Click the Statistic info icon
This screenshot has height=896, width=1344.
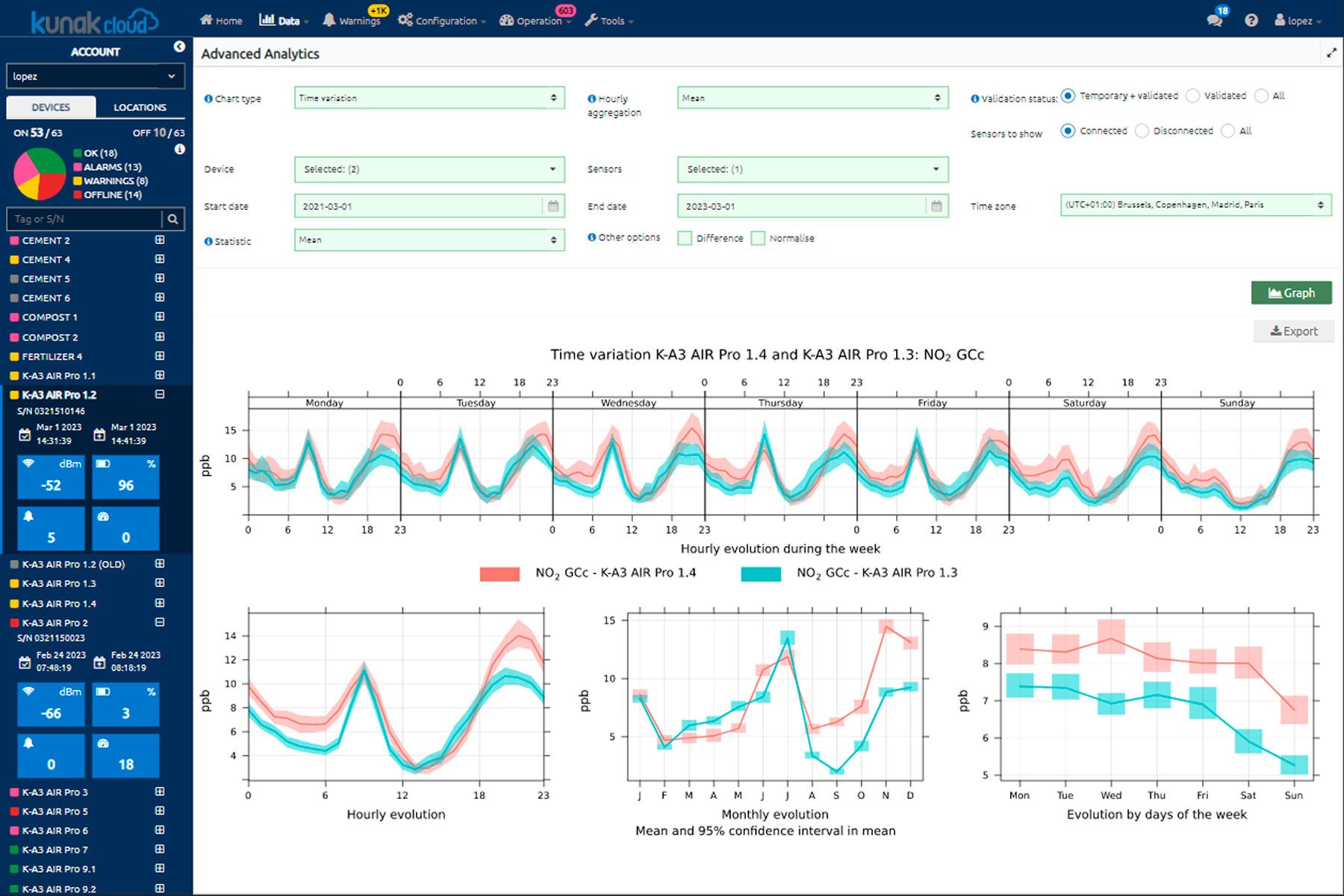tap(208, 241)
